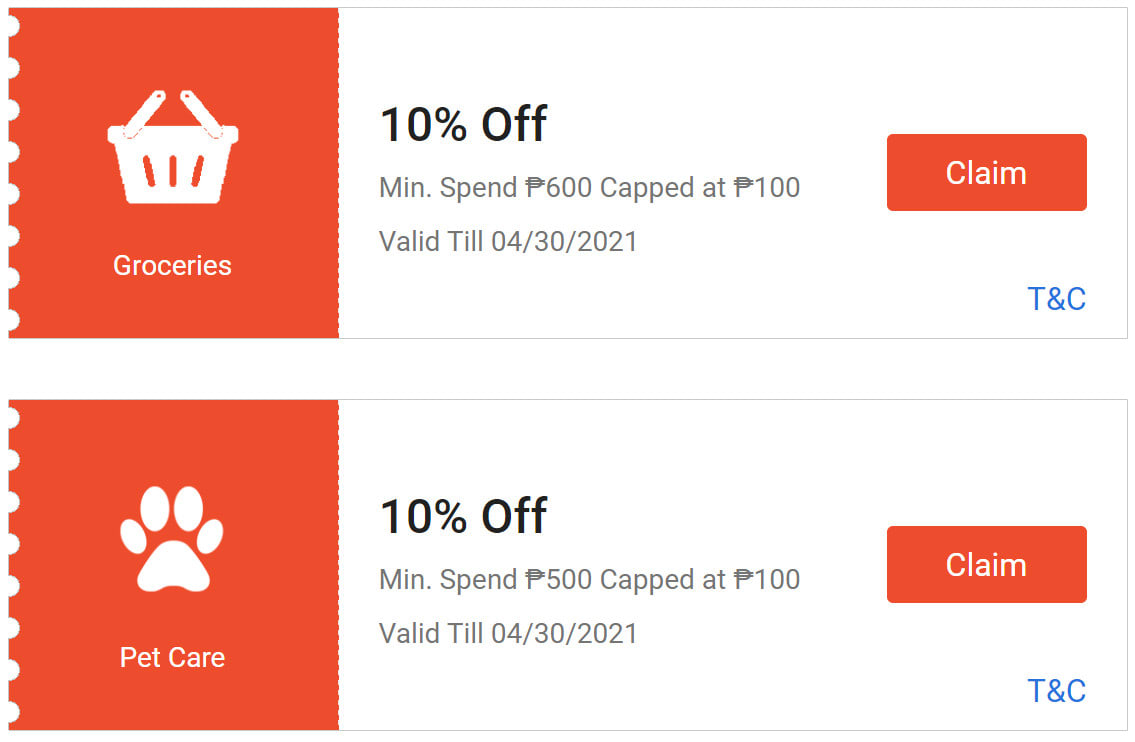Screen dimensions: 1135x742
Task: Click the Groceries category label
Action: [172, 265]
